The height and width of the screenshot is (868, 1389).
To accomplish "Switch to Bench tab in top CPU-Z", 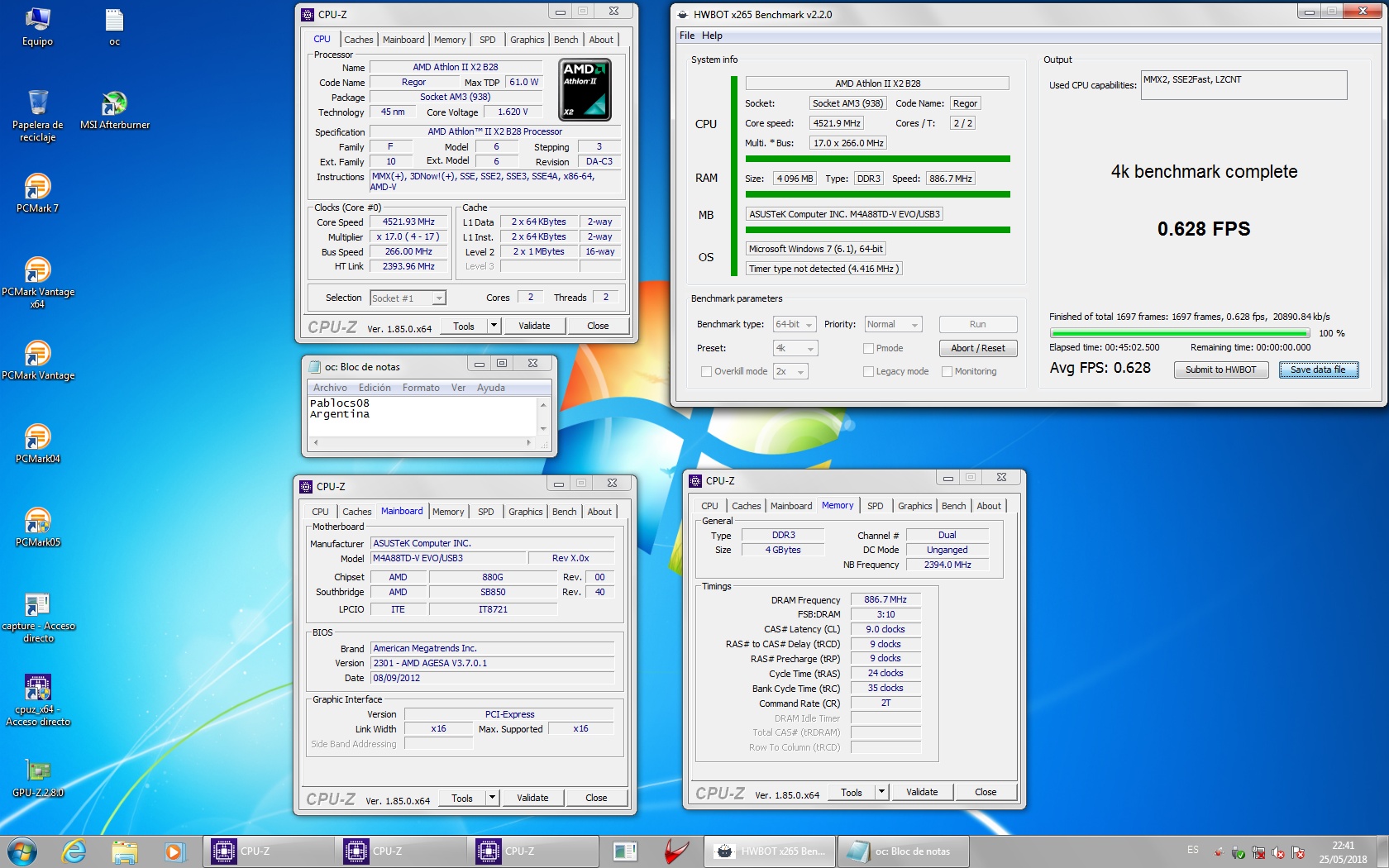I will [566, 40].
